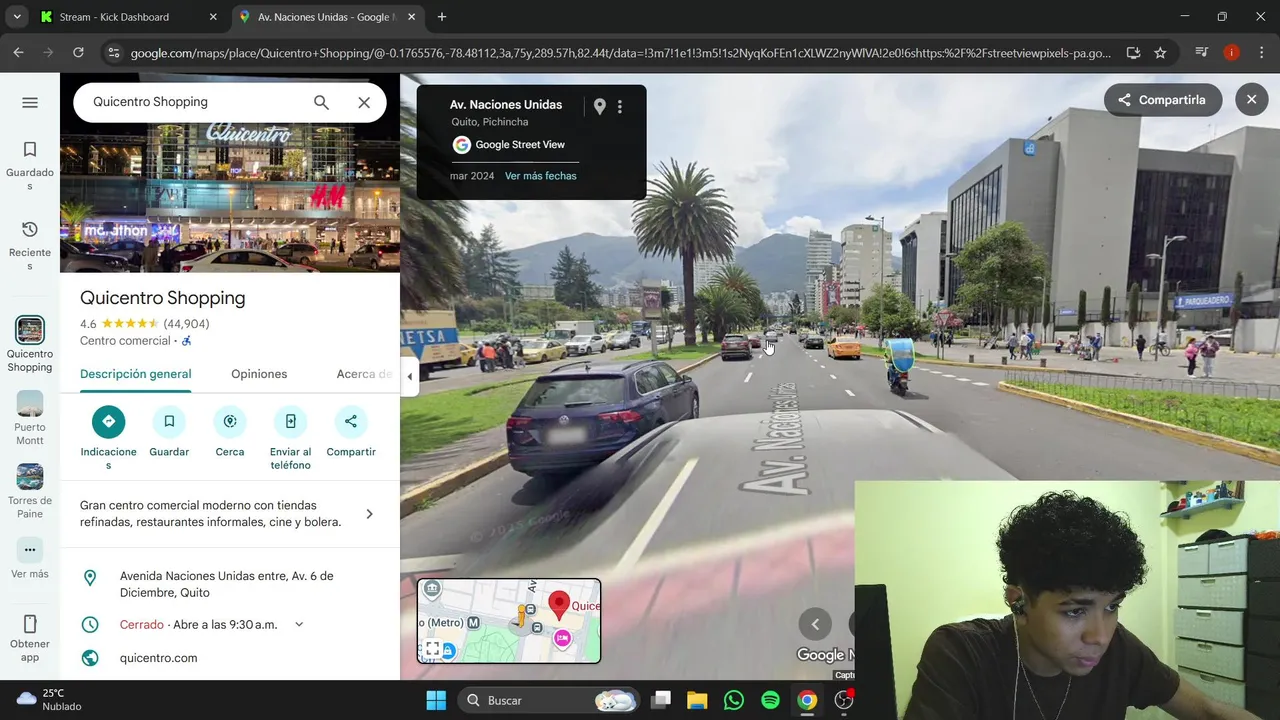This screenshot has width=1280, height=720.
Task: Click Ver más fechas link
Action: pyautogui.click(x=540, y=176)
